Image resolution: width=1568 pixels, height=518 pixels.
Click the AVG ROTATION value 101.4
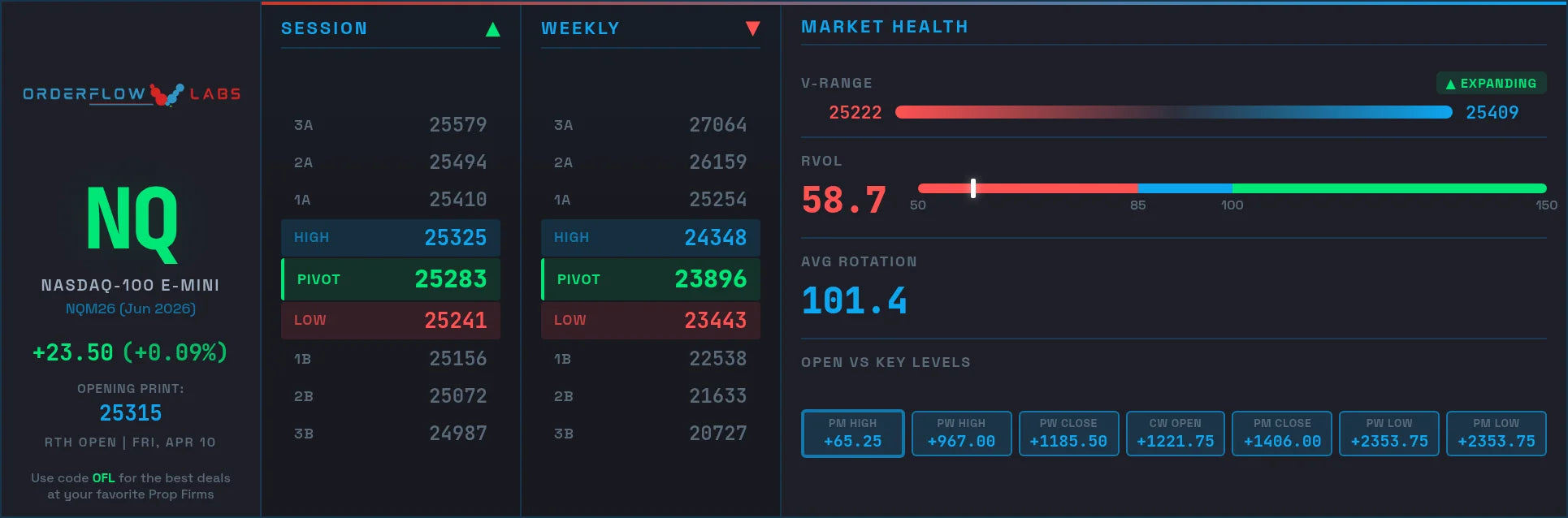pyautogui.click(x=854, y=301)
